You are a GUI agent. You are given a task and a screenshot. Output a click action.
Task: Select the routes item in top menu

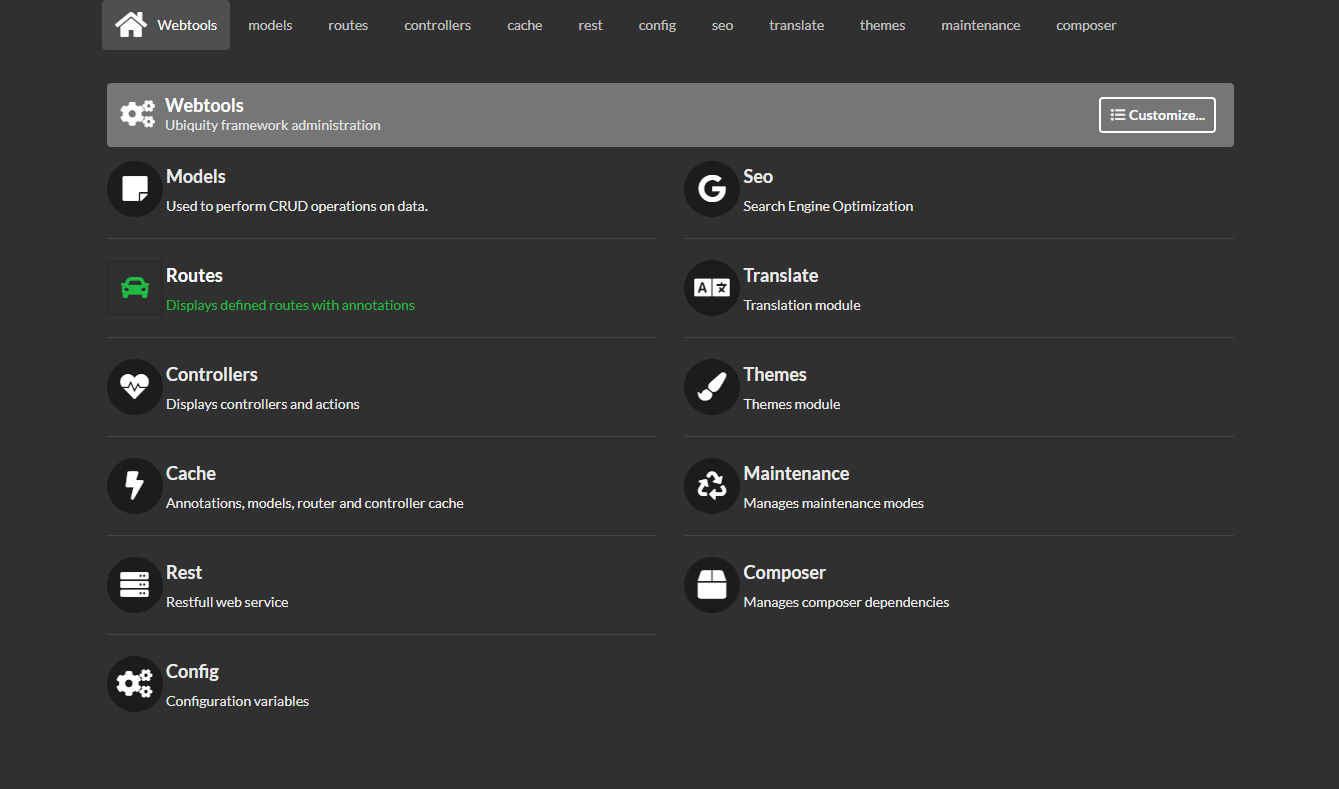coord(348,25)
